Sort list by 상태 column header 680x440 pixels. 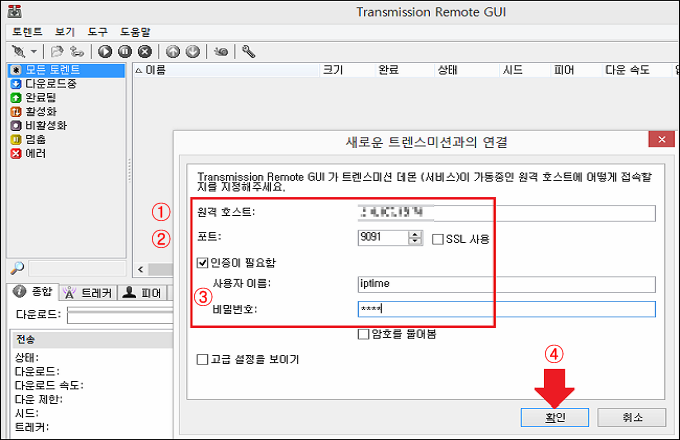tap(467, 70)
